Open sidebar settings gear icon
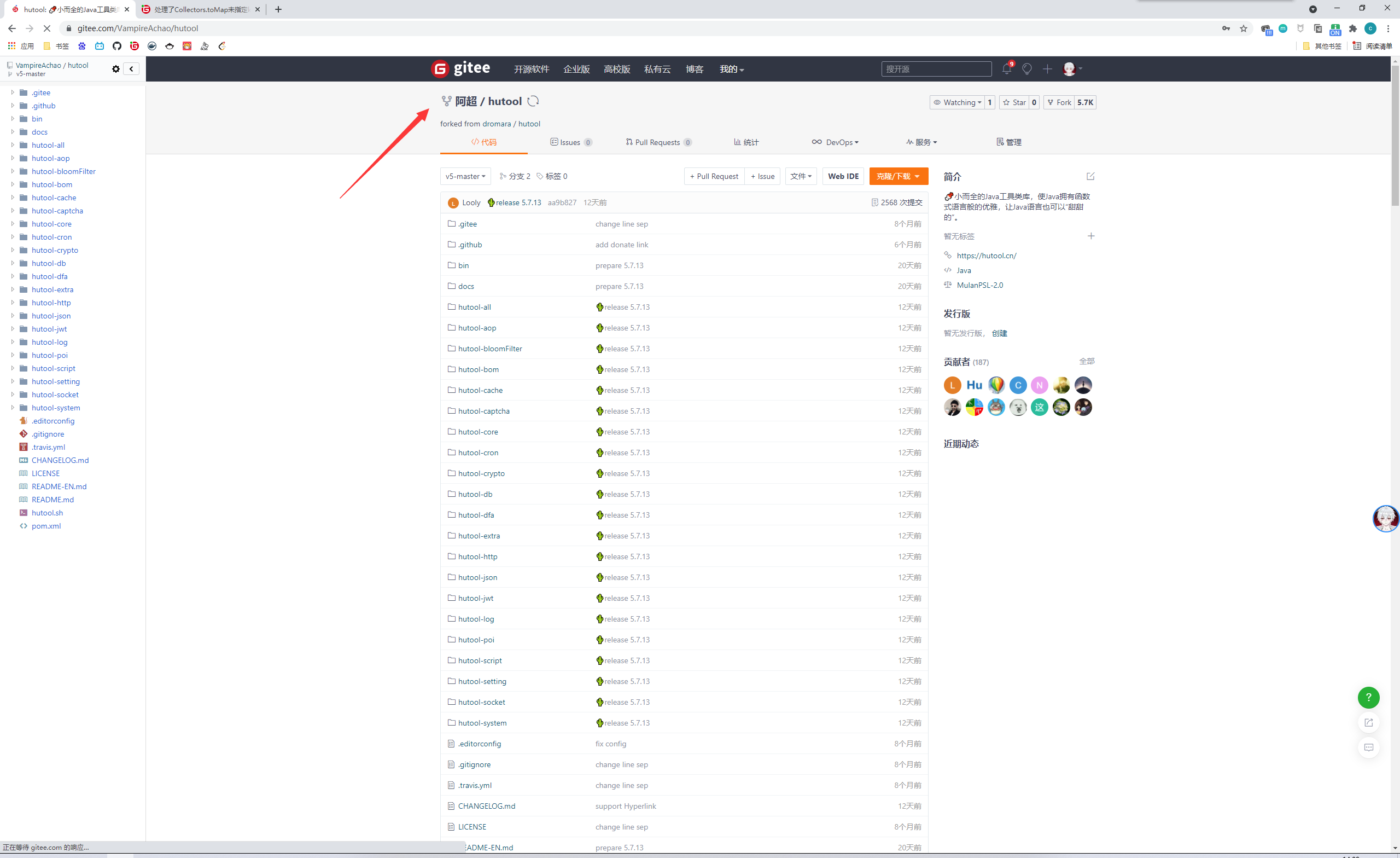The height and width of the screenshot is (858, 1400). tap(116, 69)
